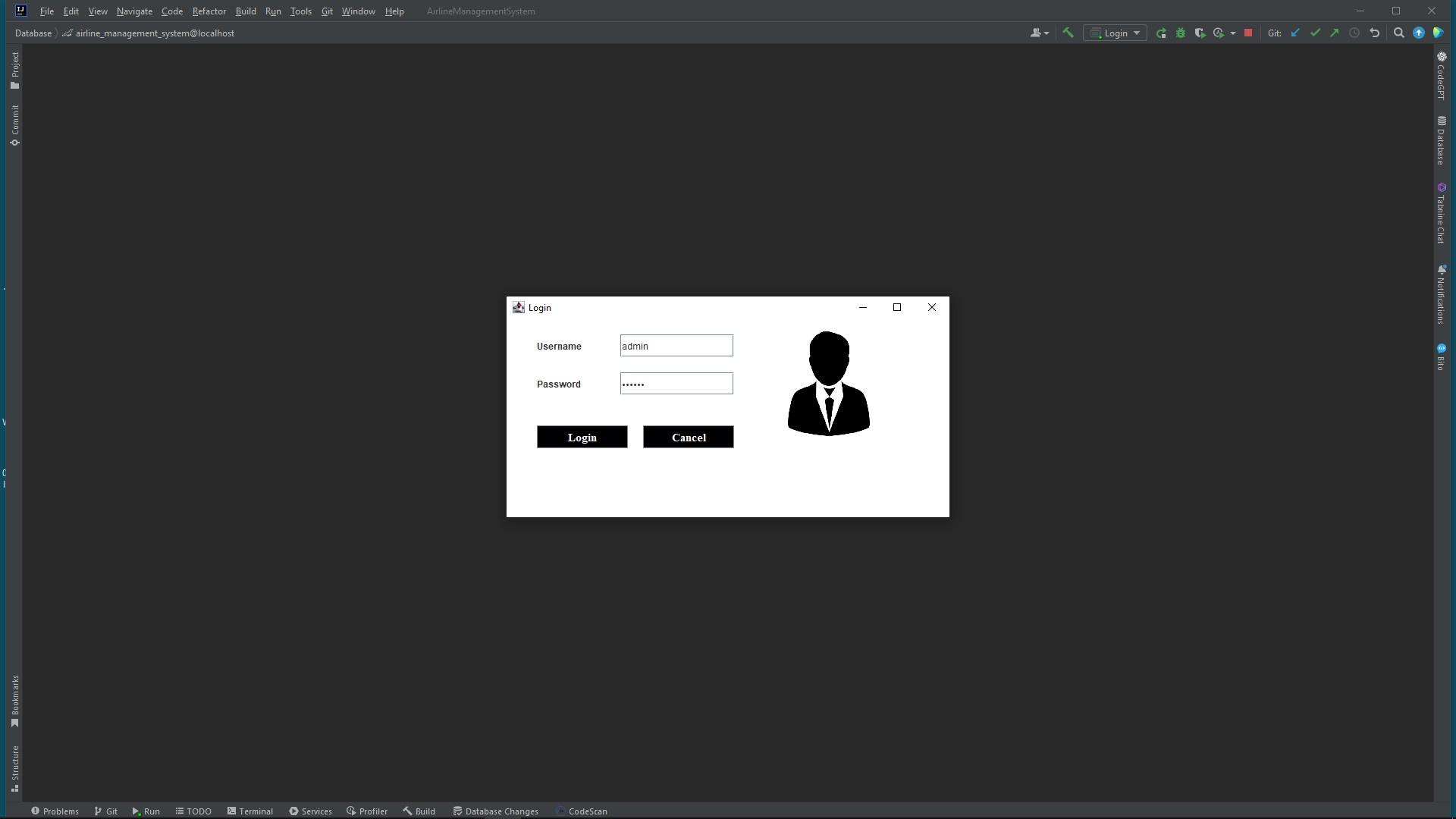Open Search Everywhere magnifier icon
The width and height of the screenshot is (1456, 819).
(1399, 33)
